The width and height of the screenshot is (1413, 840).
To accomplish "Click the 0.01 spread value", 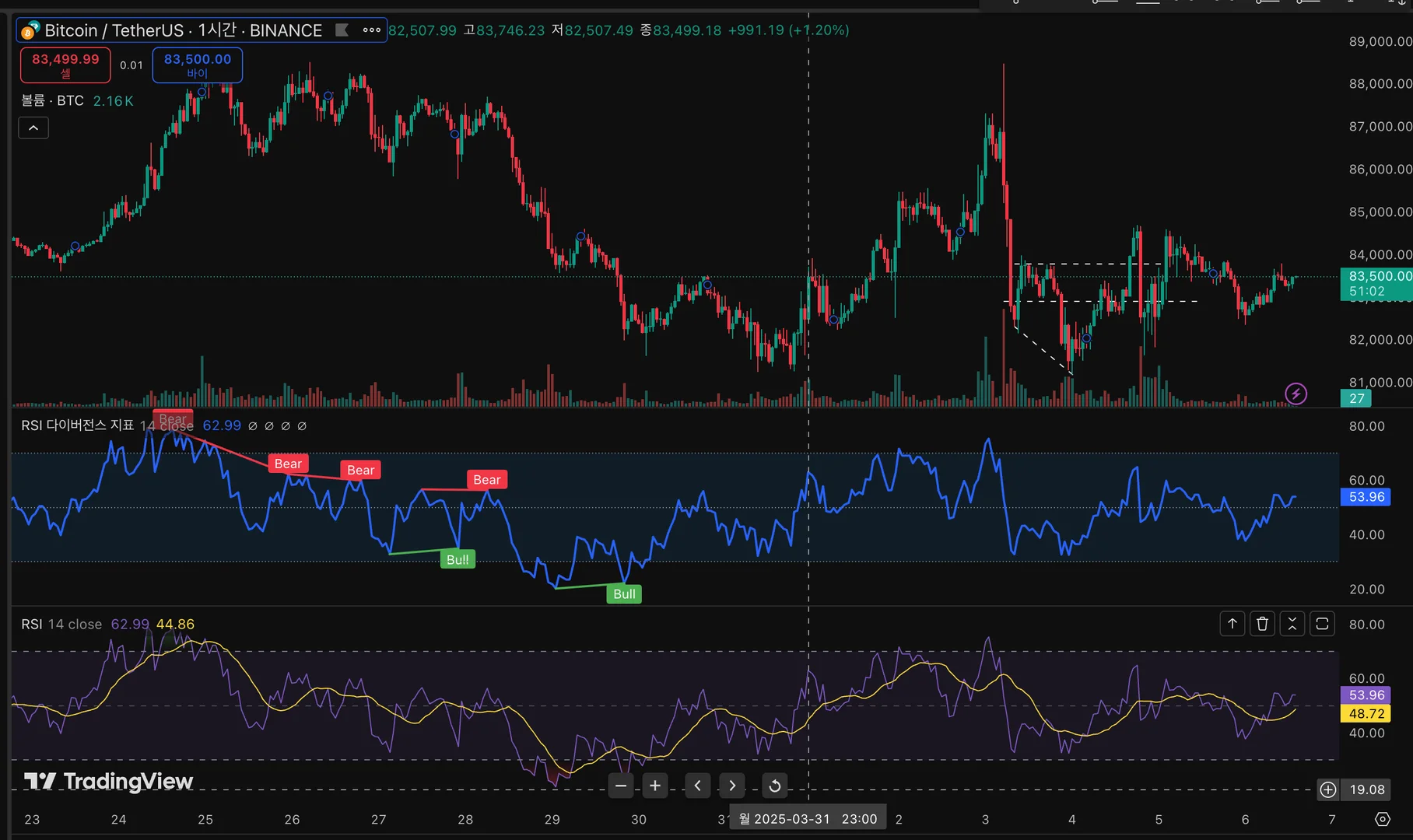I will point(131,65).
